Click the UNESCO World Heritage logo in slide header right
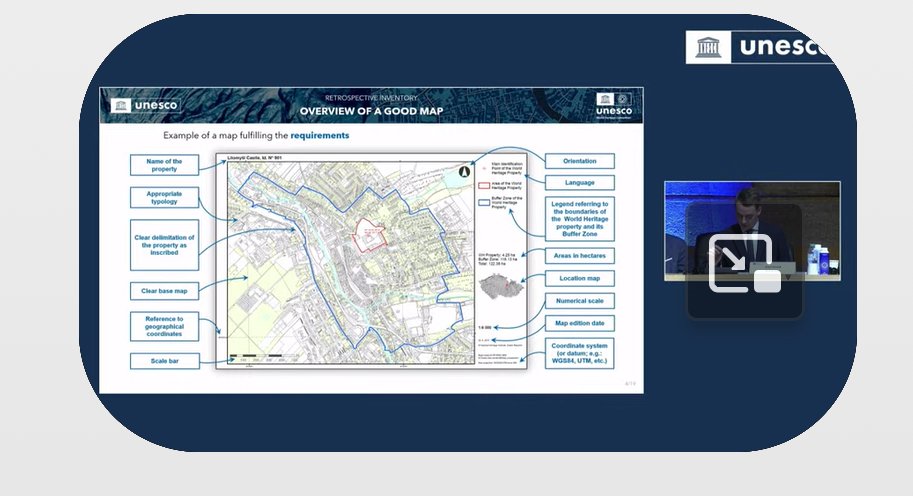This screenshot has width=913, height=496. click(612, 103)
